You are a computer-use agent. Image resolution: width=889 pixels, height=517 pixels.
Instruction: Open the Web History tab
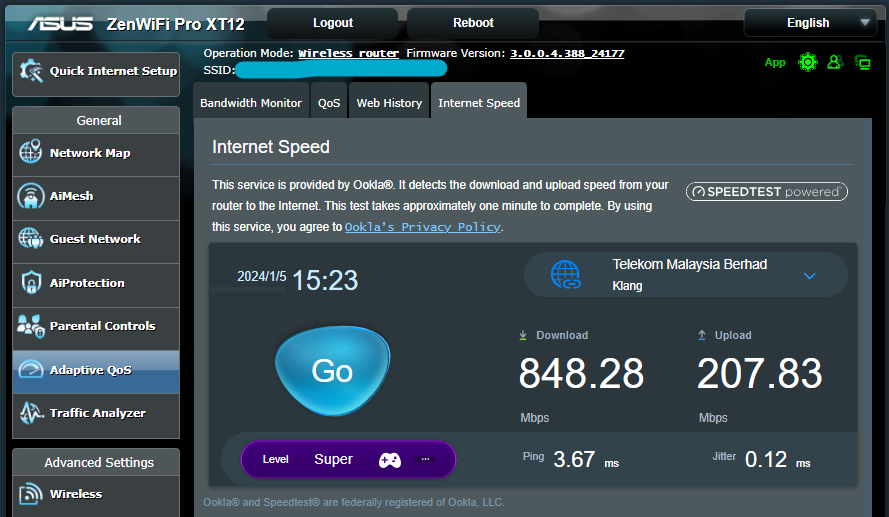pos(389,103)
